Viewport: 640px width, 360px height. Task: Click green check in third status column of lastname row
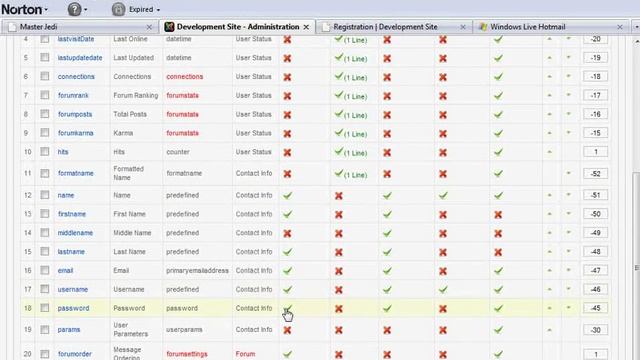click(x=387, y=252)
